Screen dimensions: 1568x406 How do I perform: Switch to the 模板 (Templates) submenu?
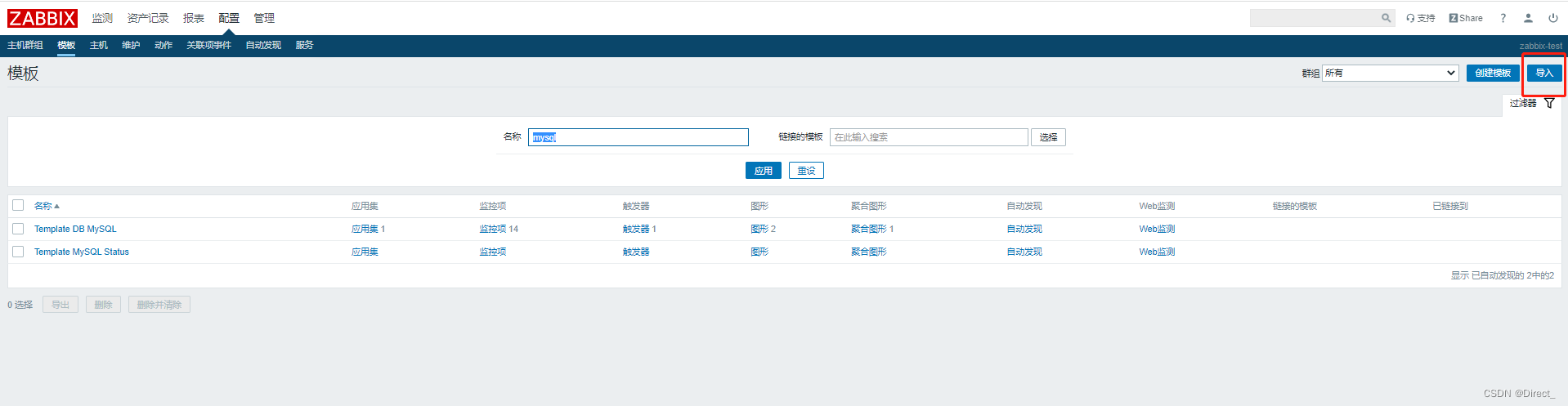point(66,45)
